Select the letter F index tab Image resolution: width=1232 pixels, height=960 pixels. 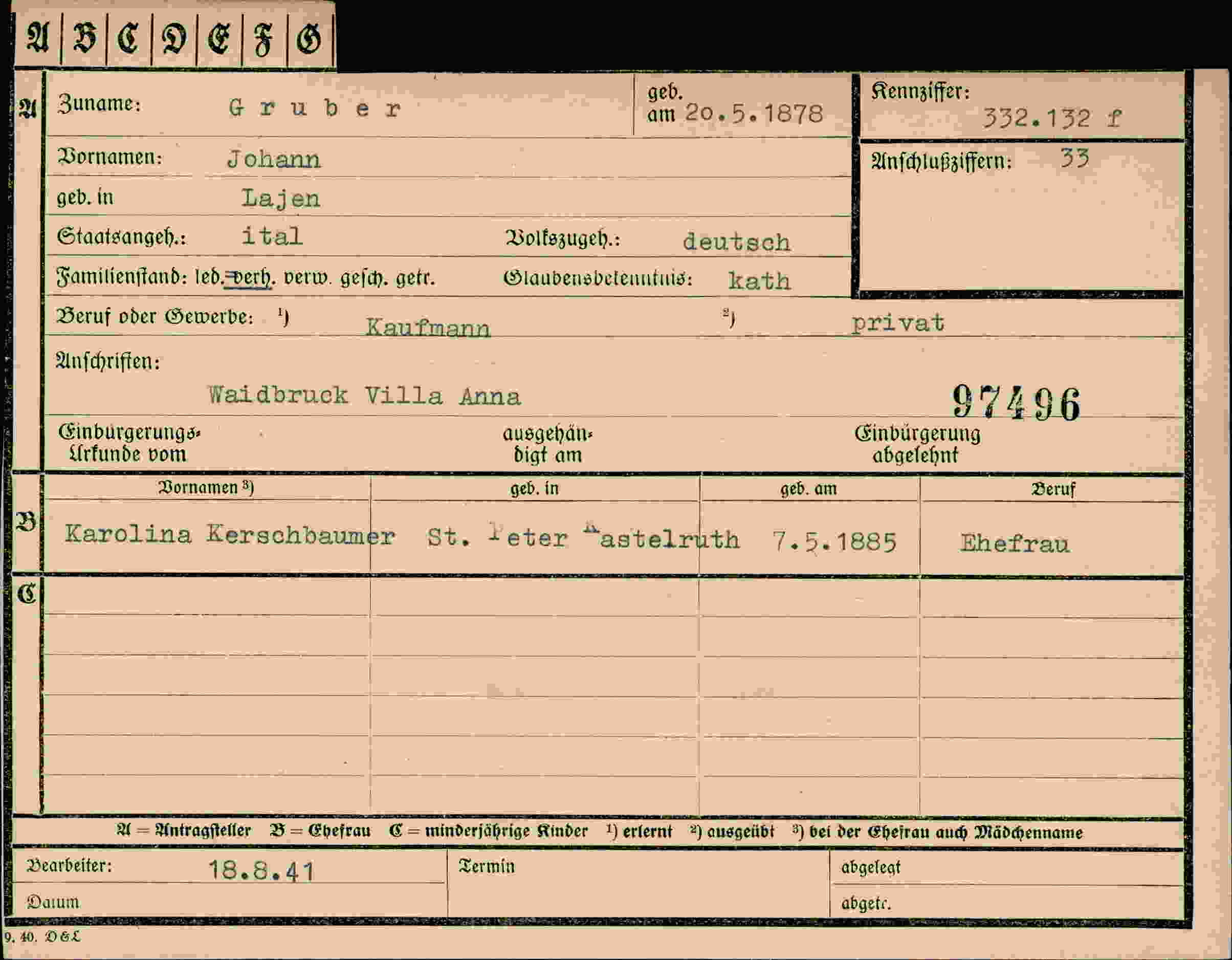264,38
